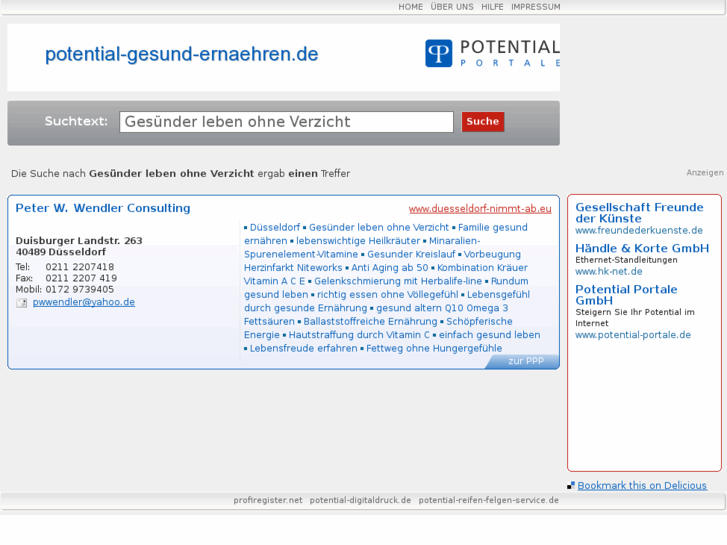This screenshot has height=545, width=727.
Task: Click the Fax number 0211 2207 419
Action: 81,278
